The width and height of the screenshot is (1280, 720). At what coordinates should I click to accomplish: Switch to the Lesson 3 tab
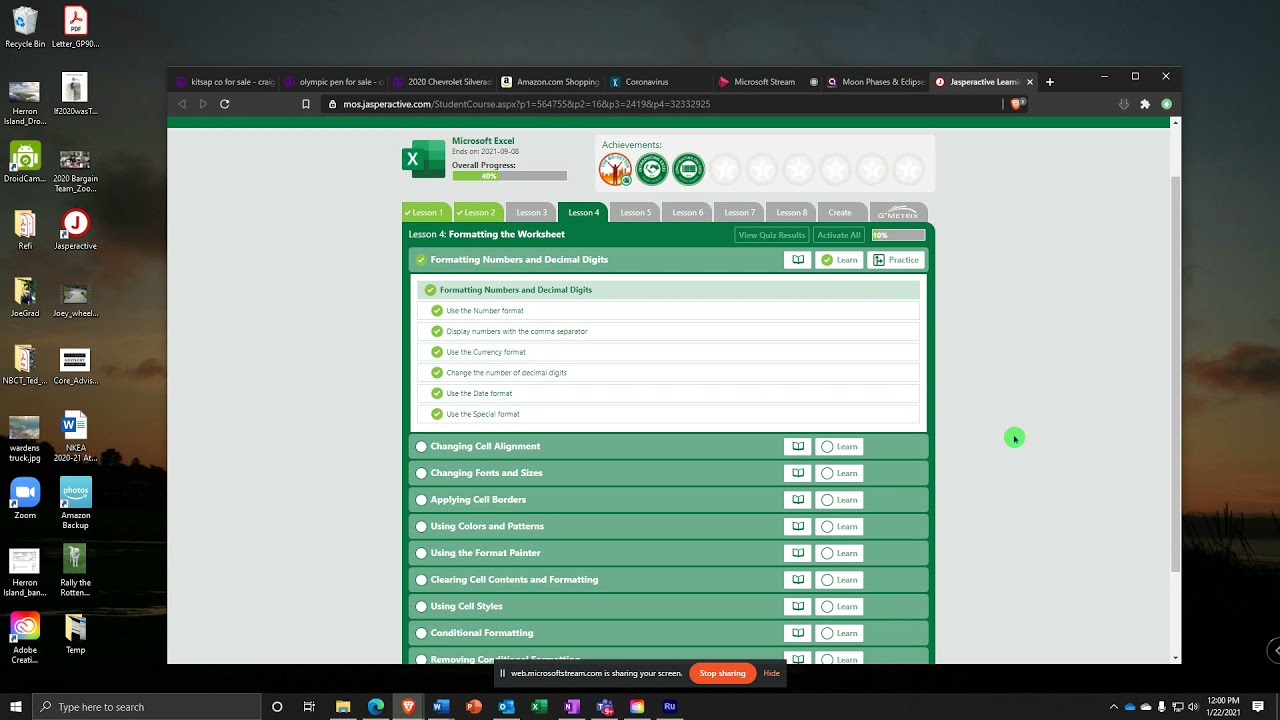click(x=531, y=213)
